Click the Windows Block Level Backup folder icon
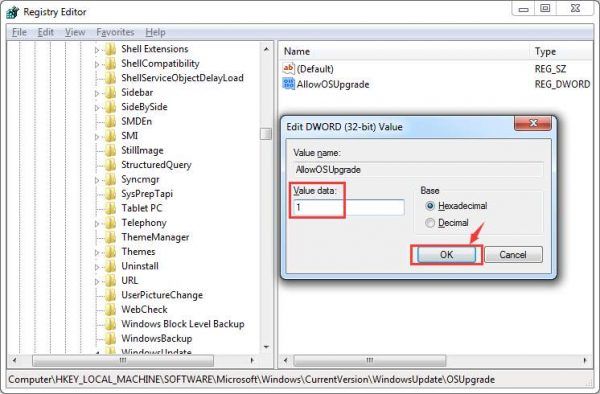The height and width of the screenshot is (394, 600). pyautogui.click(x=110, y=324)
